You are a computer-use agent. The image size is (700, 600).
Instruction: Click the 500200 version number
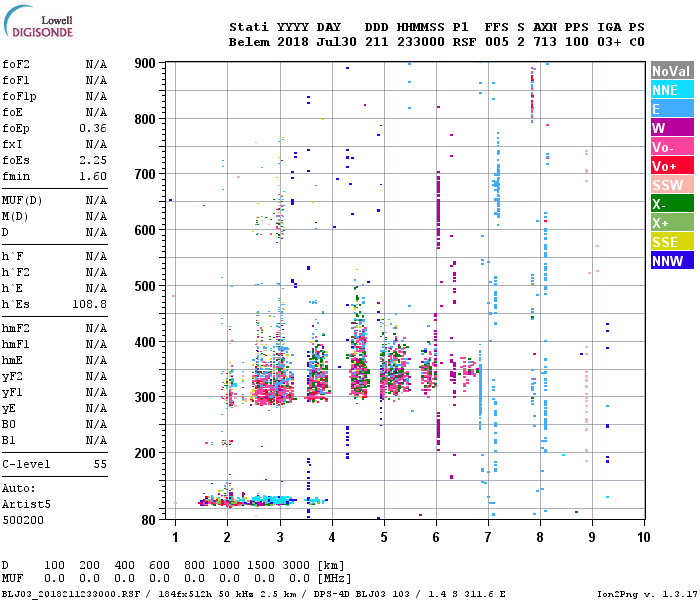point(23,520)
